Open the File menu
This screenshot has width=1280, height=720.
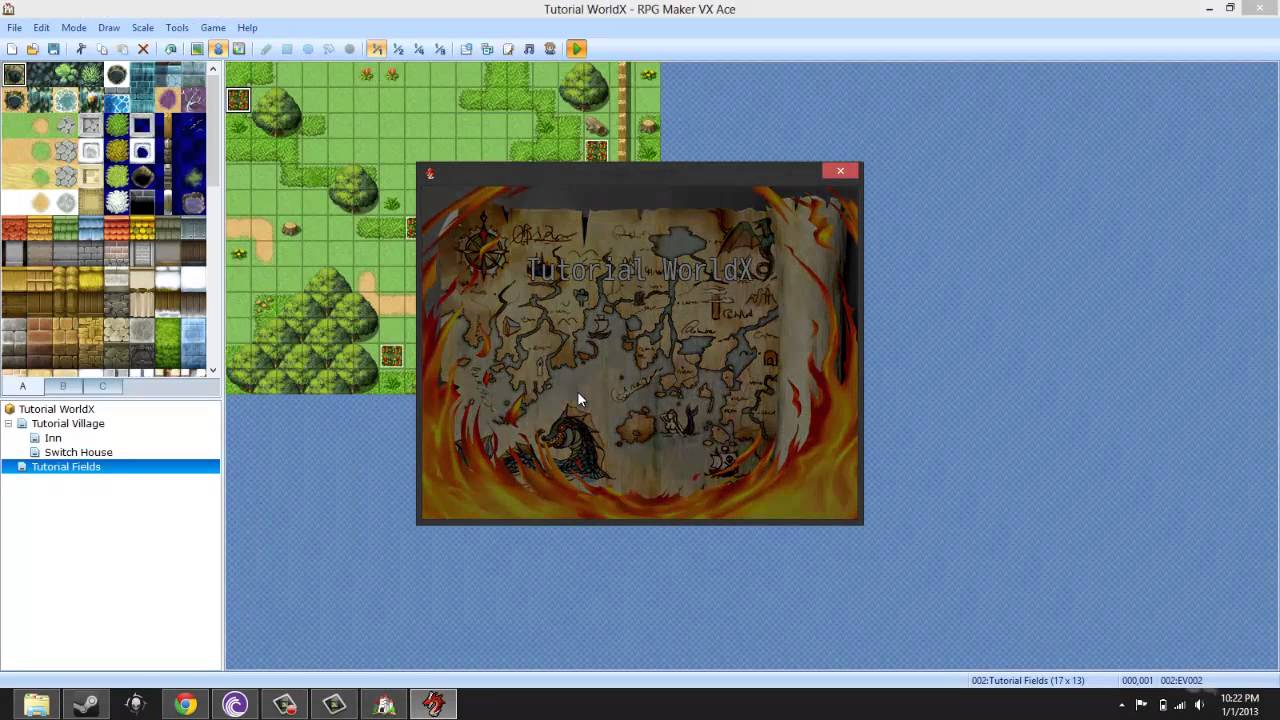(x=14, y=28)
